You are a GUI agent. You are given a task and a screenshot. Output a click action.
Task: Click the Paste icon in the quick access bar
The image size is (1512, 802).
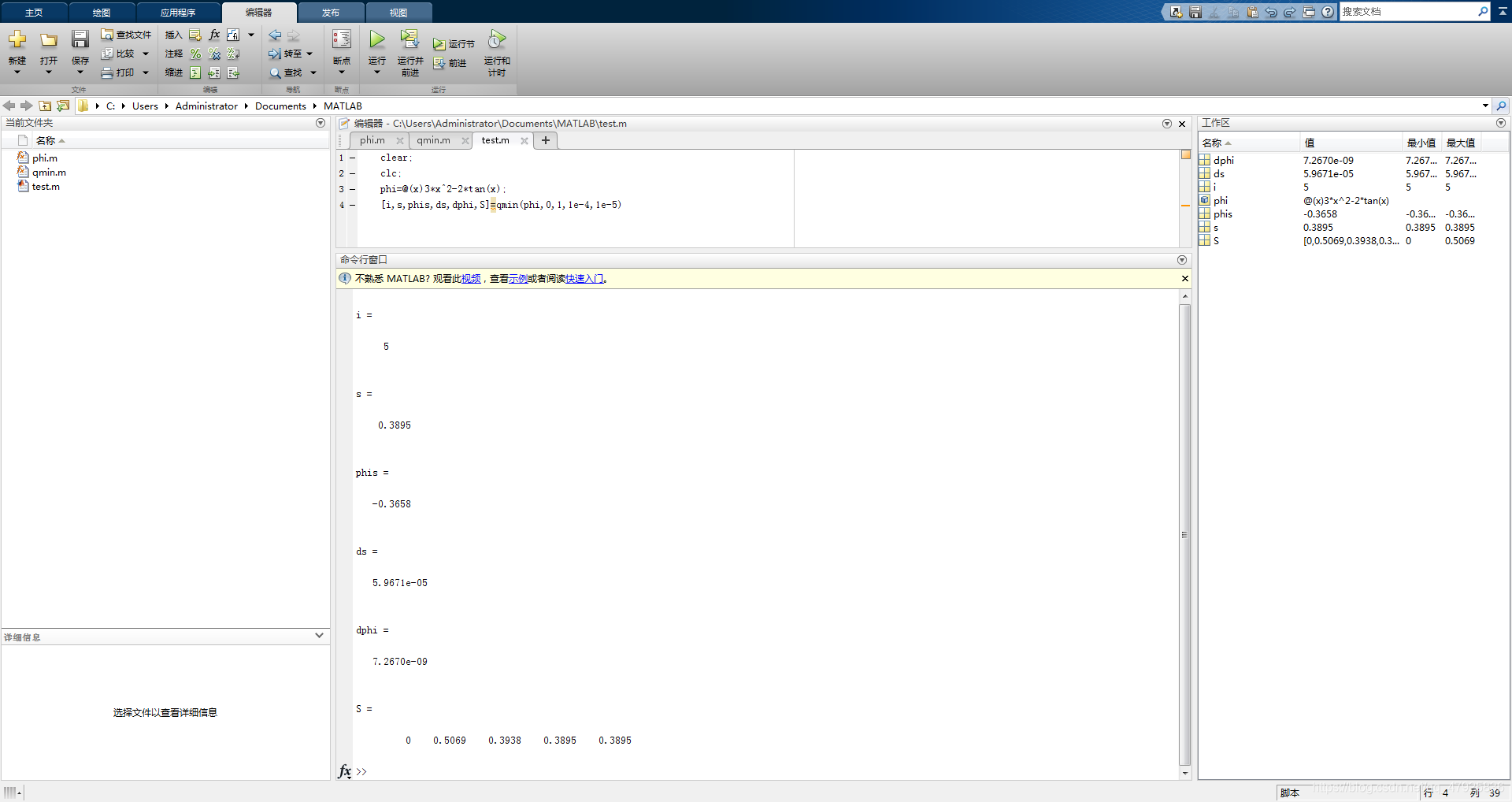(1252, 12)
